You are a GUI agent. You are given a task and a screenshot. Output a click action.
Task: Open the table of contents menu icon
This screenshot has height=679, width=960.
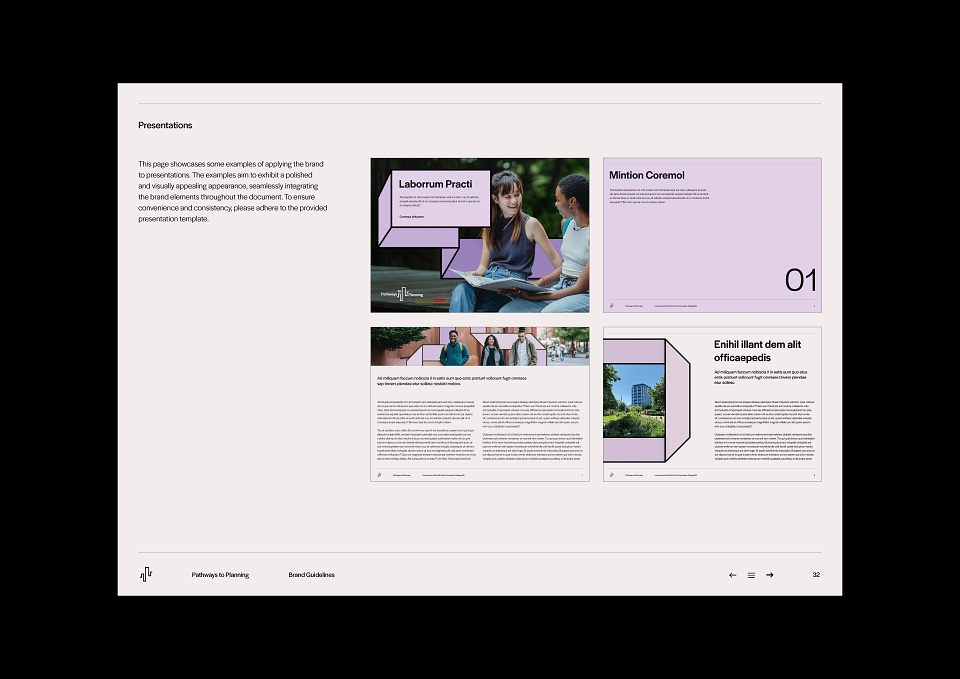[751, 575]
